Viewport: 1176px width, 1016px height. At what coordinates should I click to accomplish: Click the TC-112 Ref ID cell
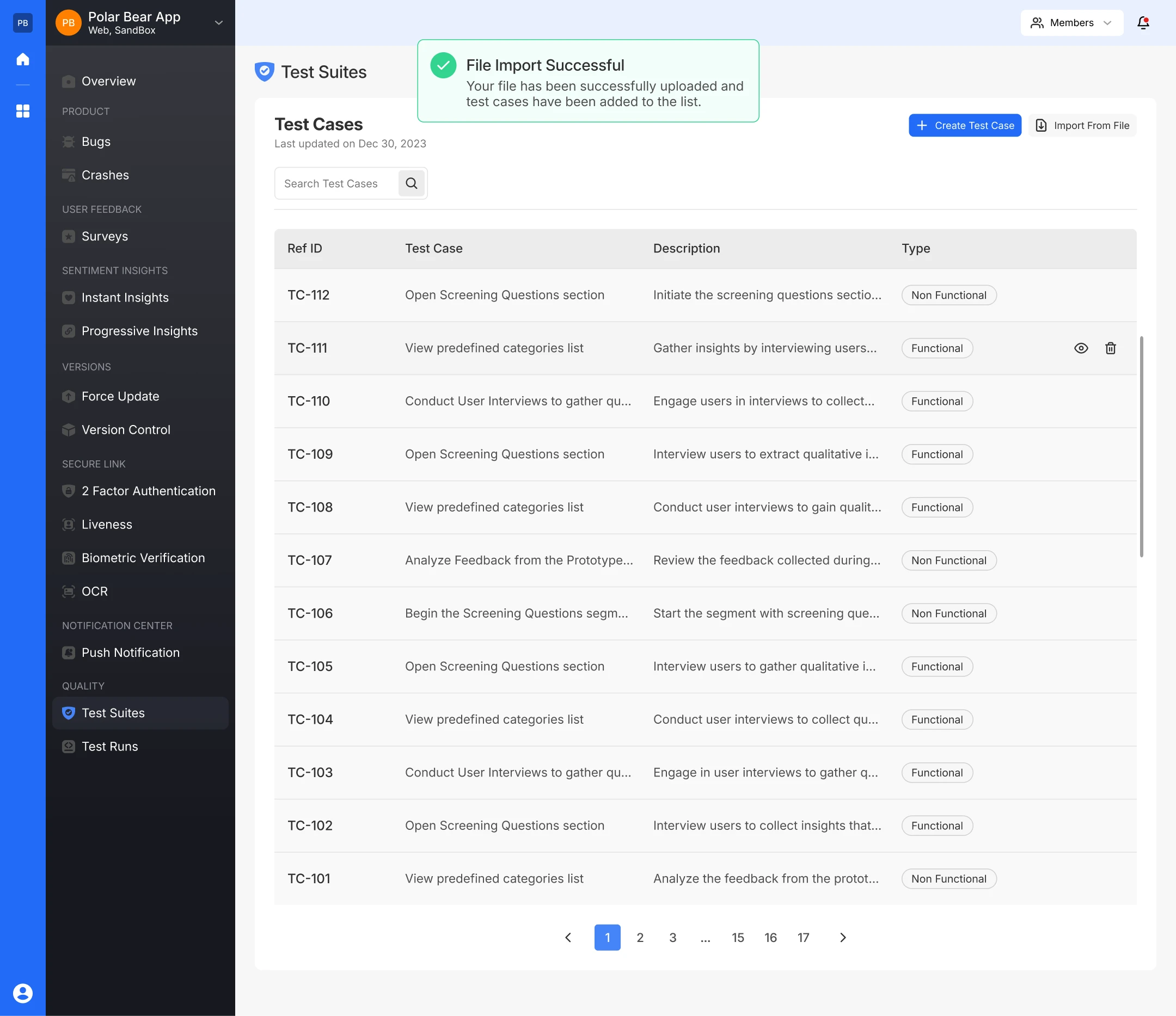point(308,295)
